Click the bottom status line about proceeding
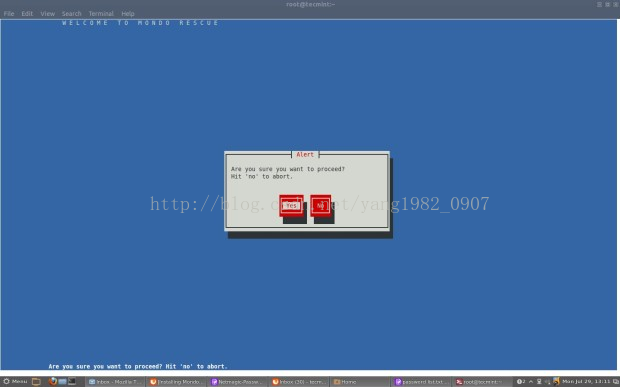Screen dimensions: 620x387 [x=138, y=366]
